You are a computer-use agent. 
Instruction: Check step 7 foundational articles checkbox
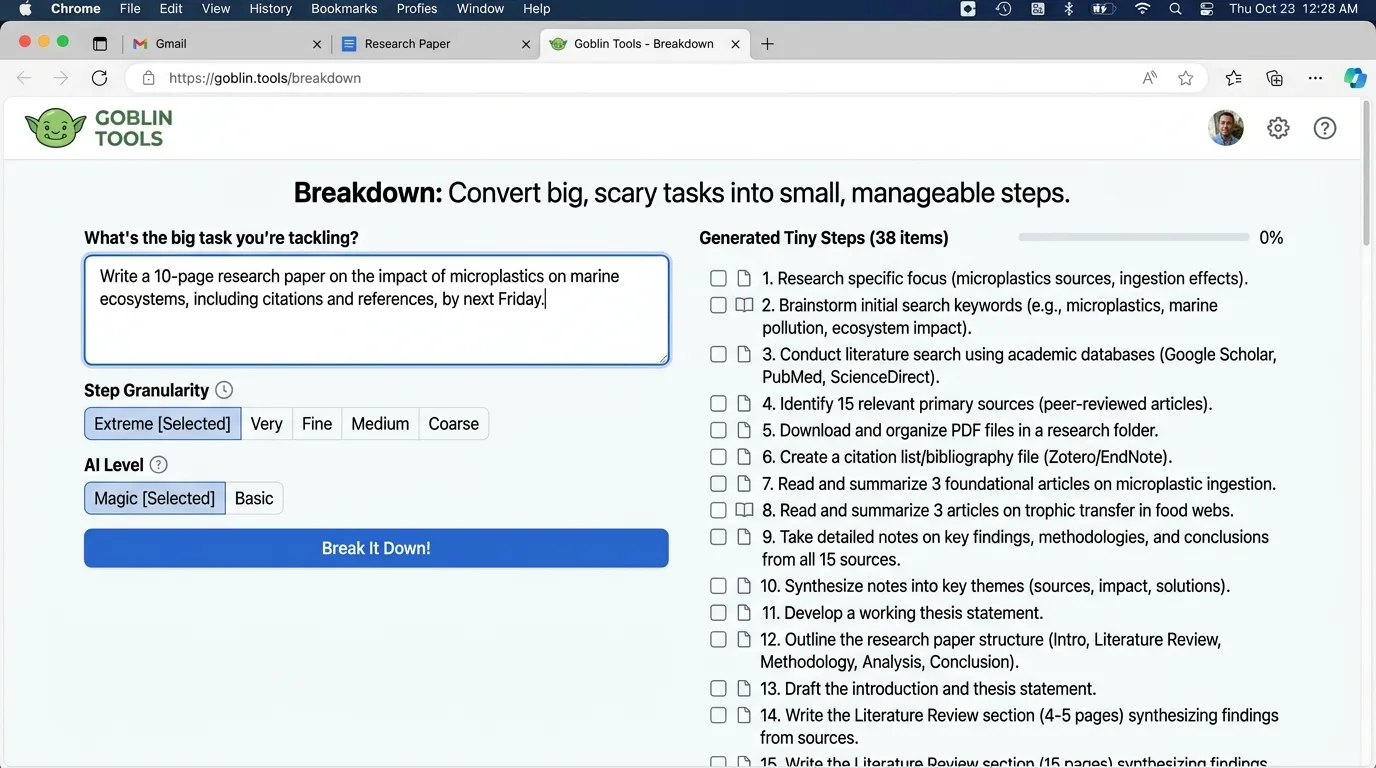pyautogui.click(x=718, y=483)
